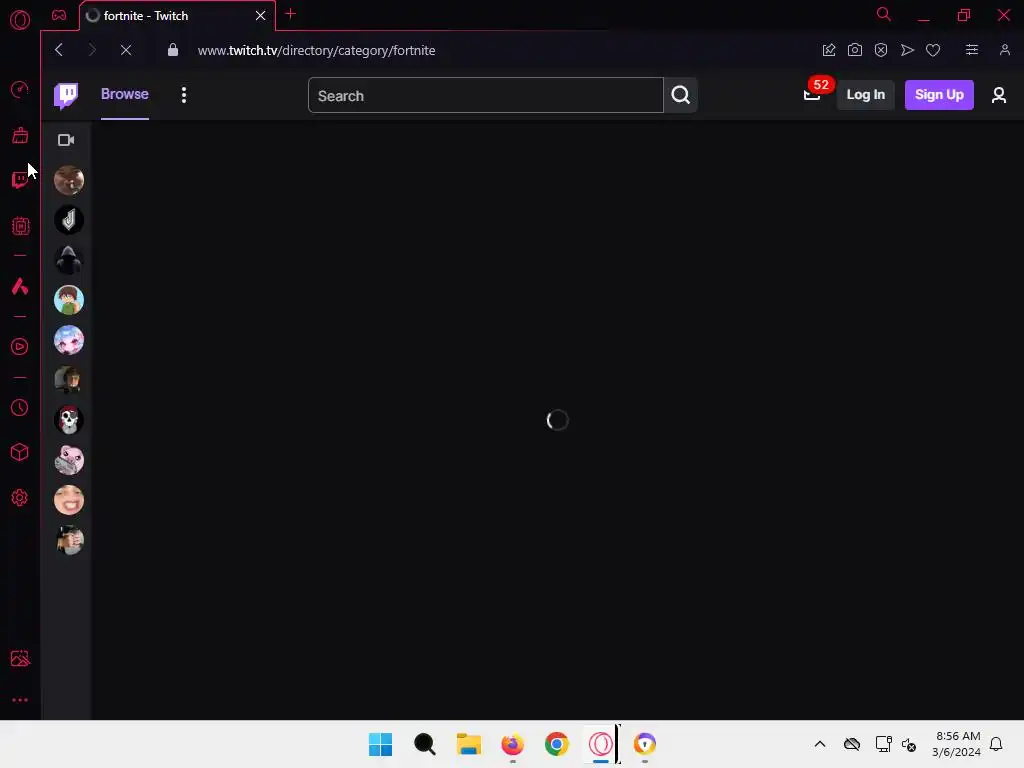1024x768 pixels.
Task: Open first channel avatar in sidebar
Action: click(x=69, y=180)
